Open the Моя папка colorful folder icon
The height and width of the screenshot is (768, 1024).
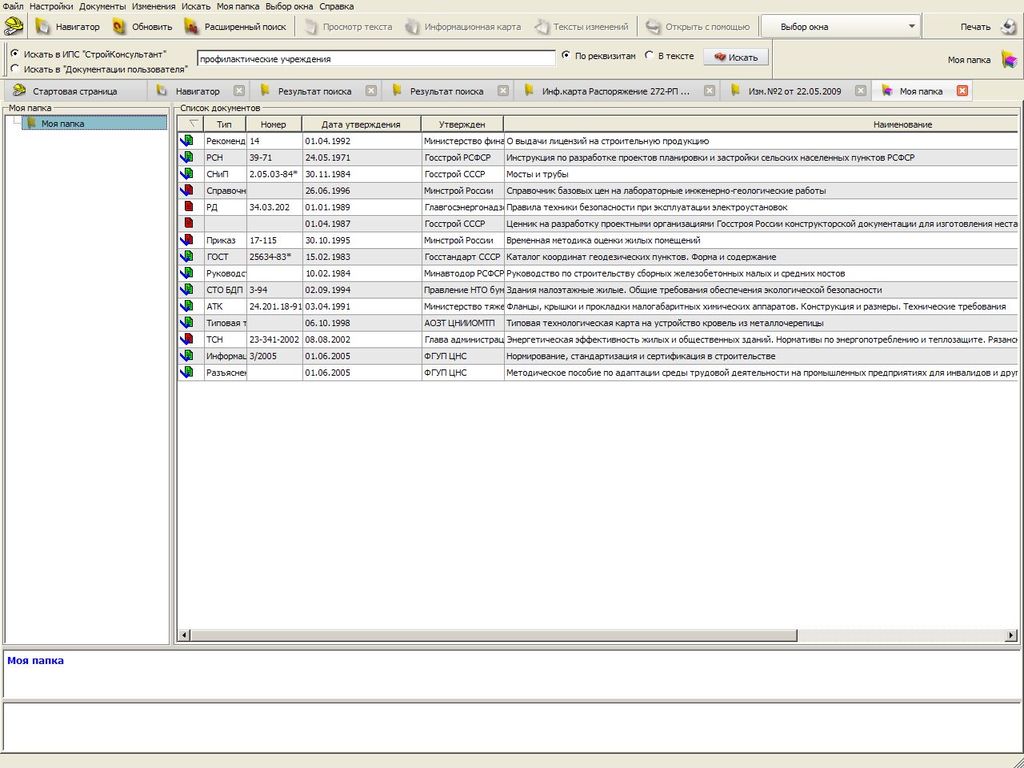pos(1008,59)
